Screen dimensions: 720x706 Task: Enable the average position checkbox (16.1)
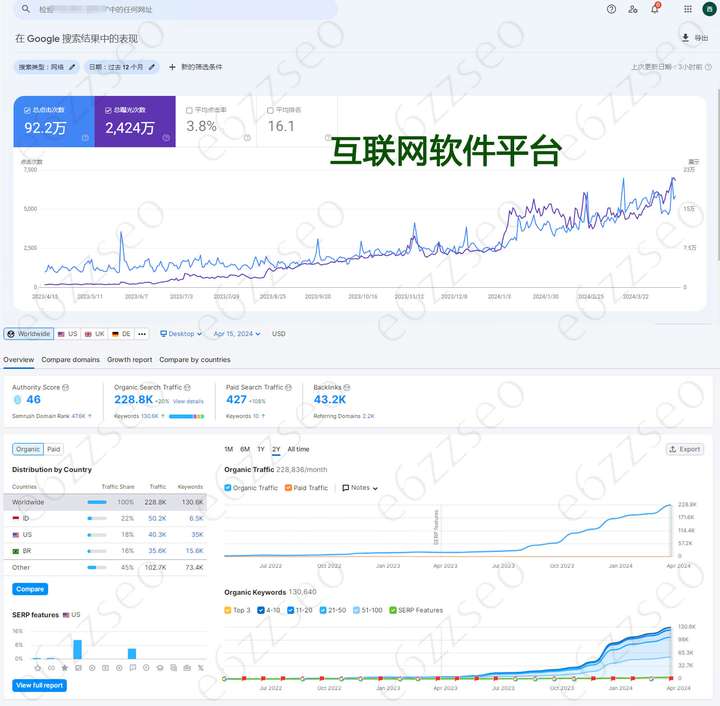[x=270, y=110]
